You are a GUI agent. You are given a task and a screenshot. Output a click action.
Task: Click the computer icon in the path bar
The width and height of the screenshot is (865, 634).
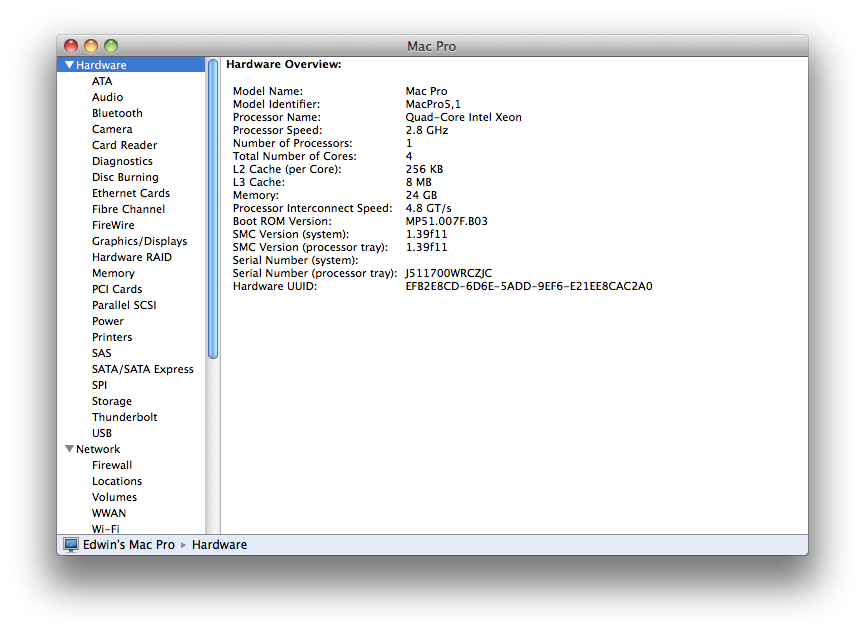71,545
